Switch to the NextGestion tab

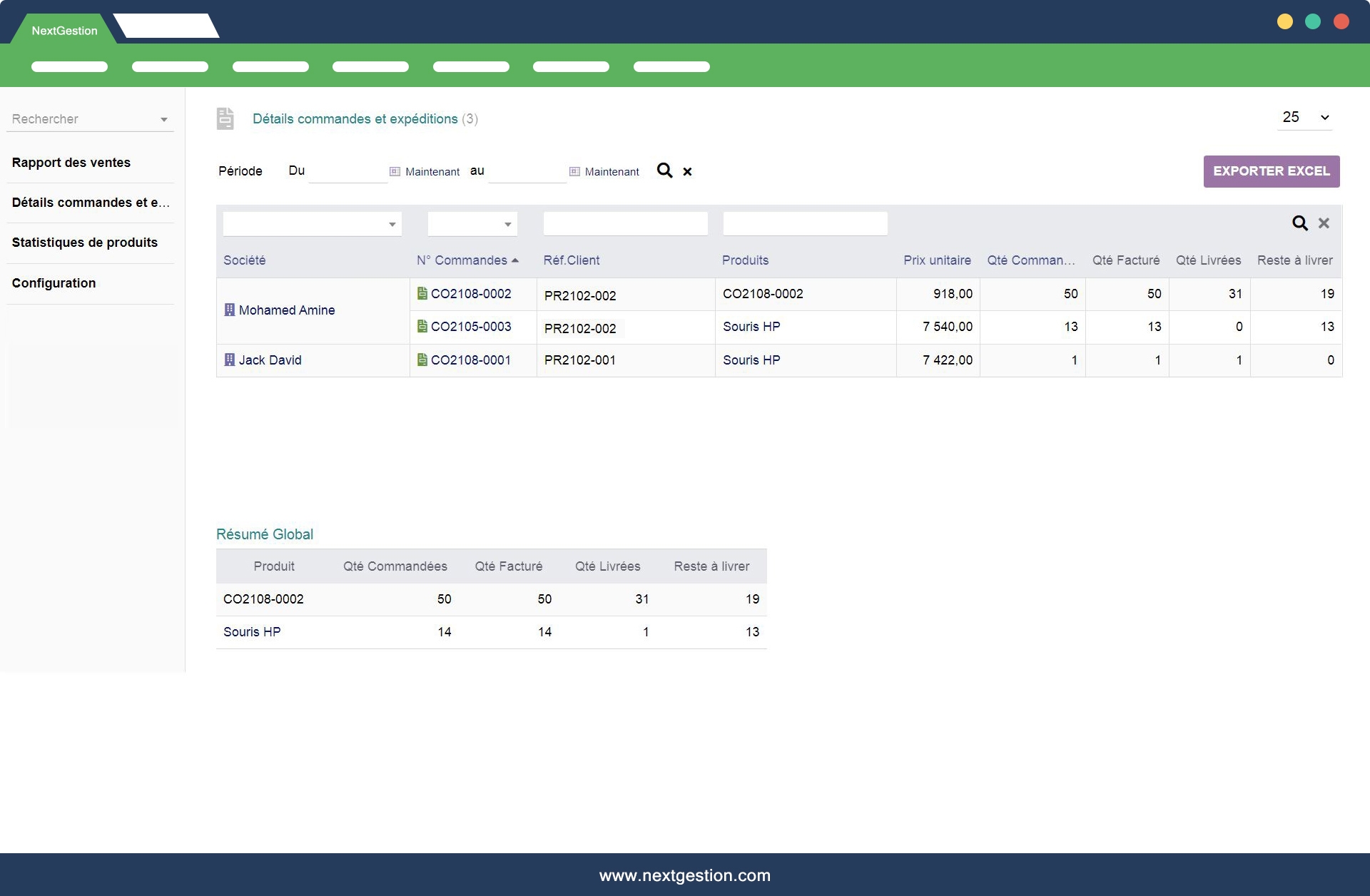tap(64, 31)
